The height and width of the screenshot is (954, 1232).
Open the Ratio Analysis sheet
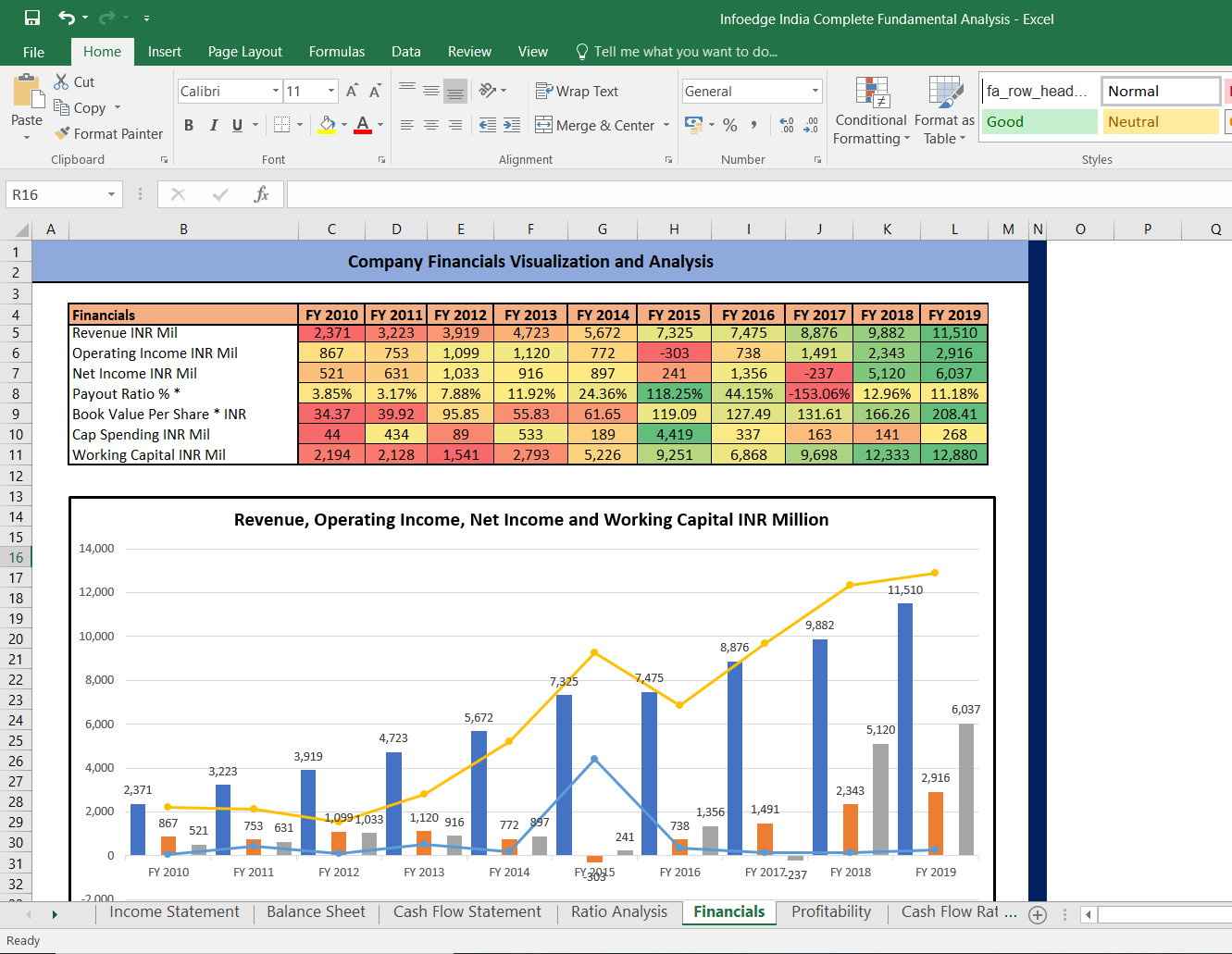619,912
